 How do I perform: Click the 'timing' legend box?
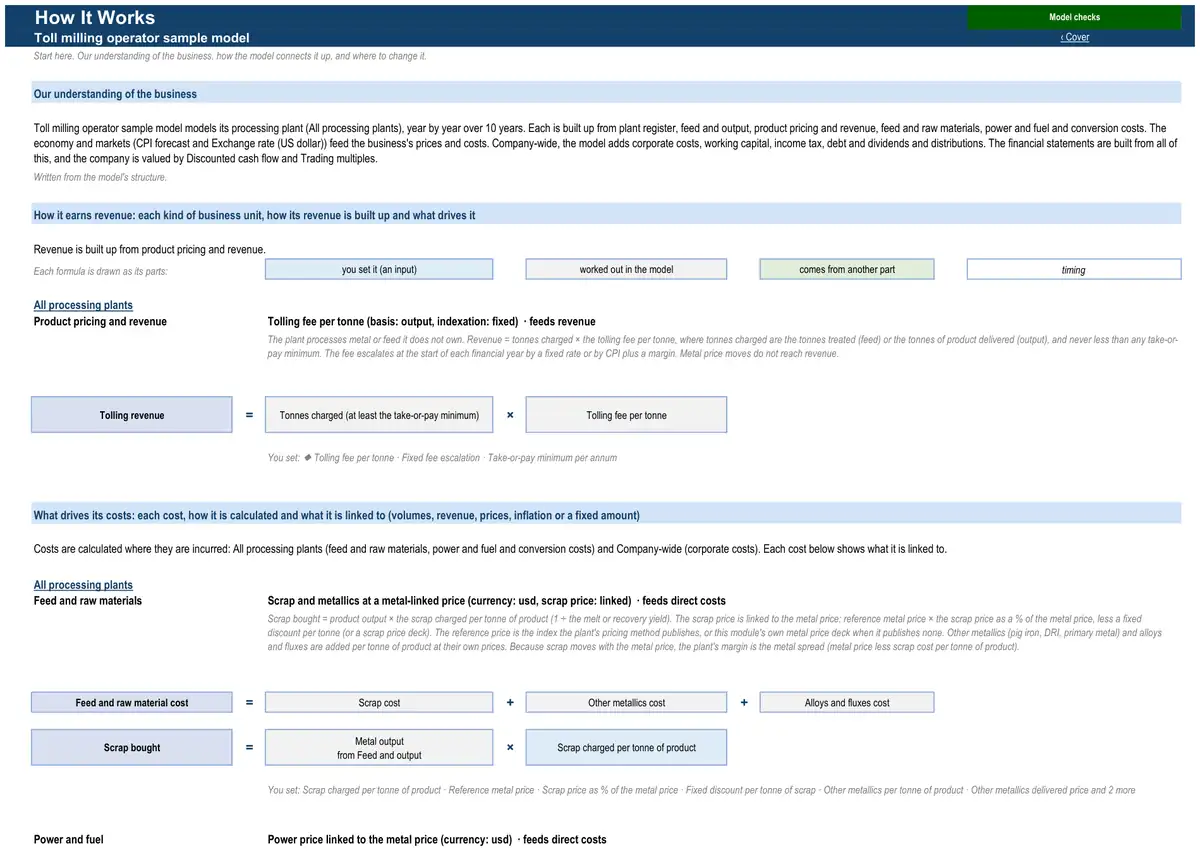[1074, 269]
